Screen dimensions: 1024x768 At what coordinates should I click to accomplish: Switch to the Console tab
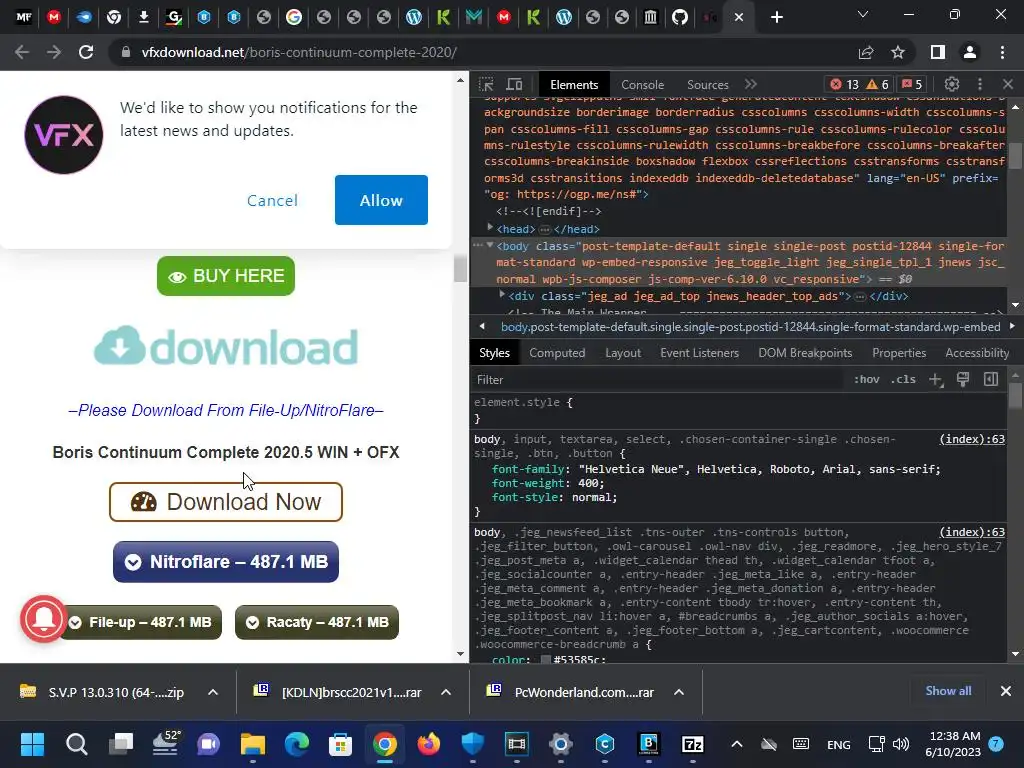point(642,85)
